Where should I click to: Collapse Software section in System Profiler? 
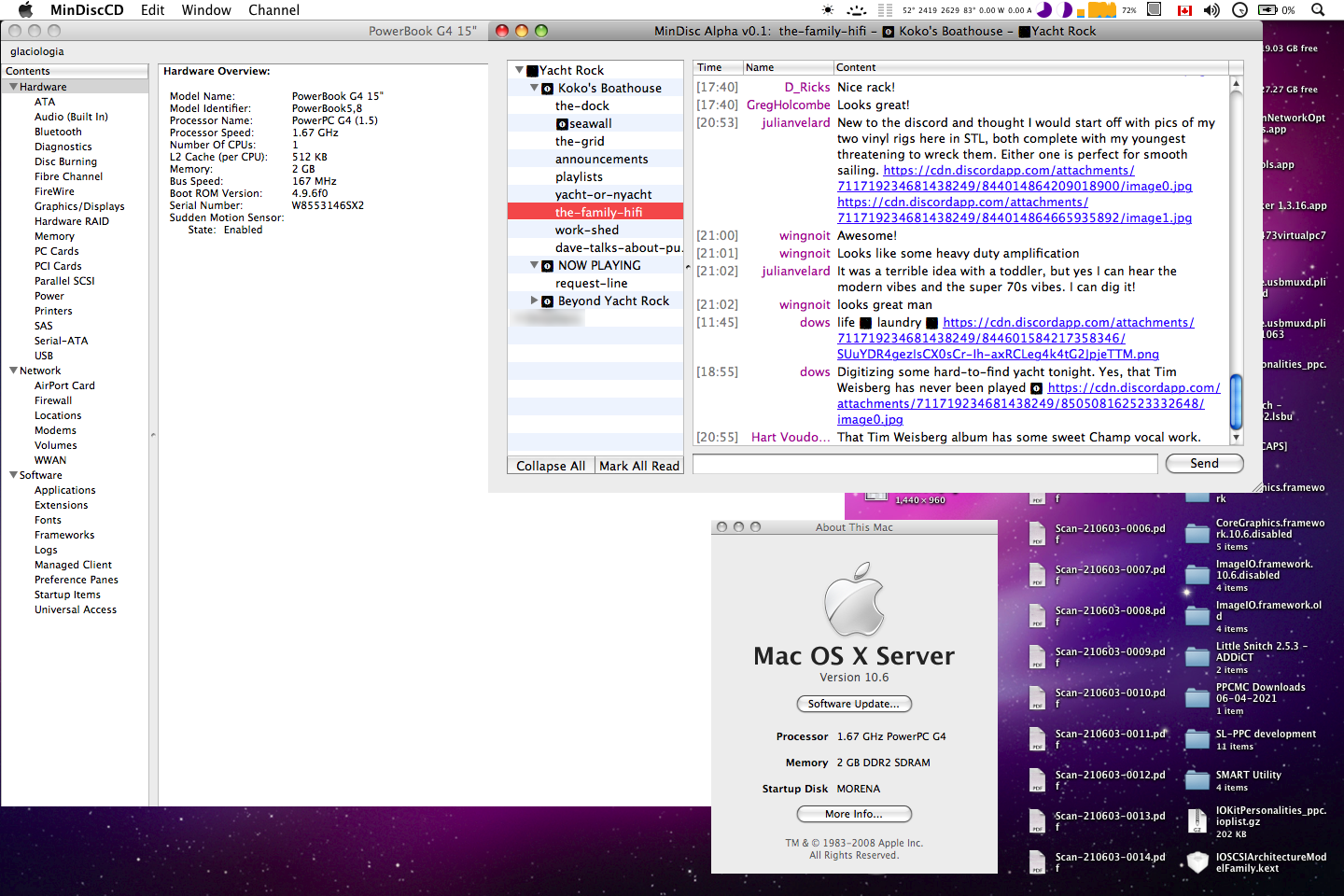click(13, 475)
